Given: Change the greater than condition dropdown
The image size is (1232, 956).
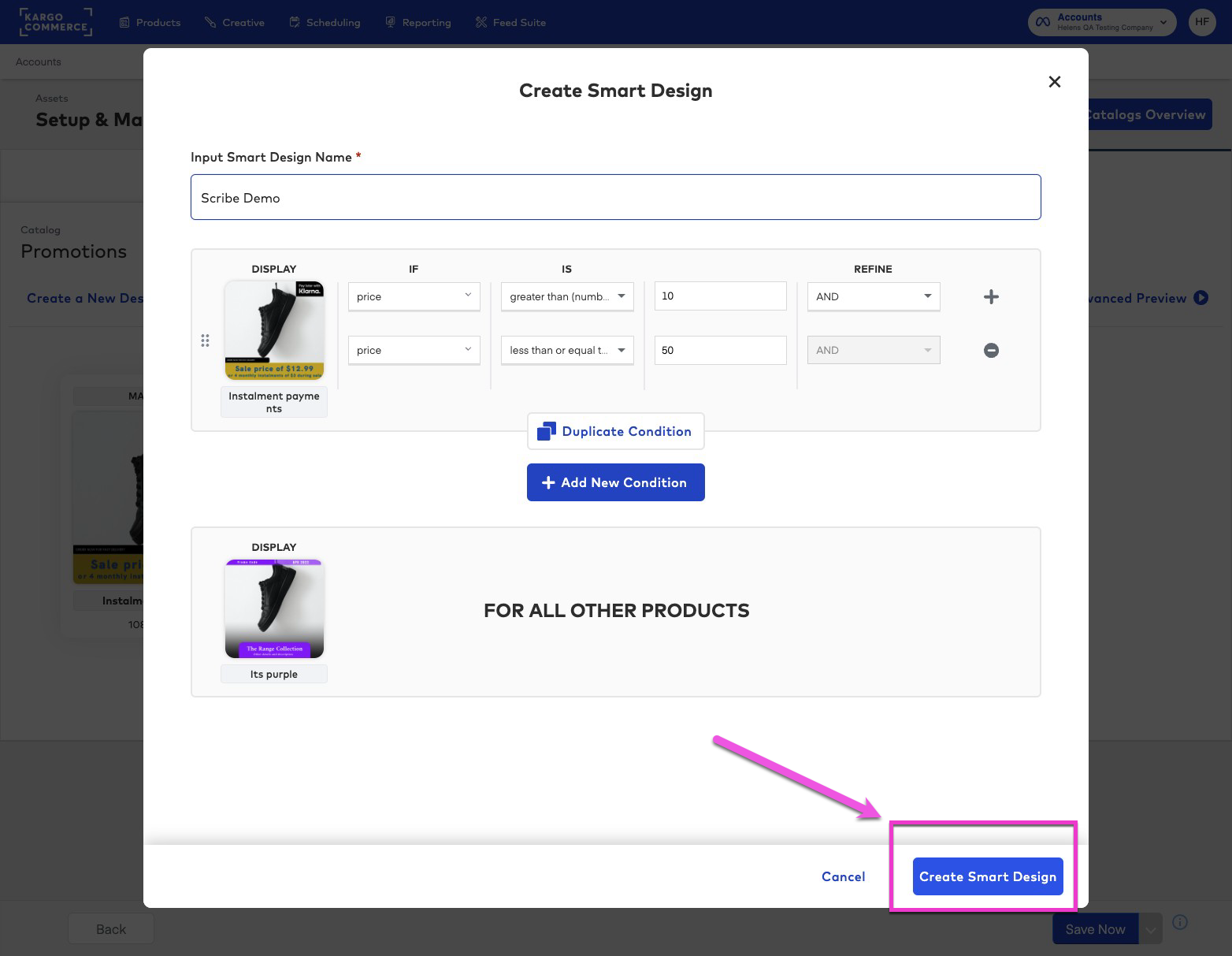Looking at the screenshot, I should pyautogui.click(x=566, y=296).
